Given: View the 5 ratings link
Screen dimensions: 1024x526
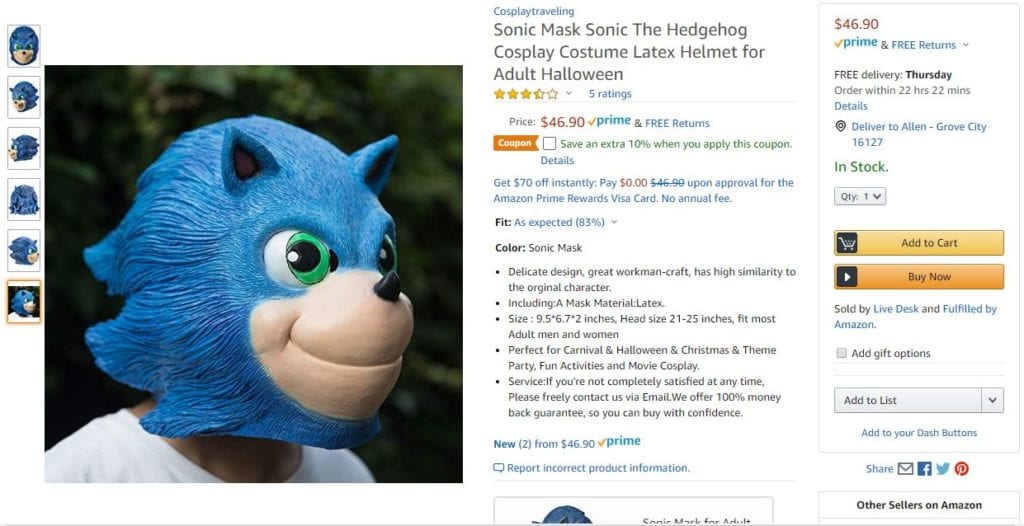Looking at the screenshot, I should pyautogui.click(x=610, y=94).
